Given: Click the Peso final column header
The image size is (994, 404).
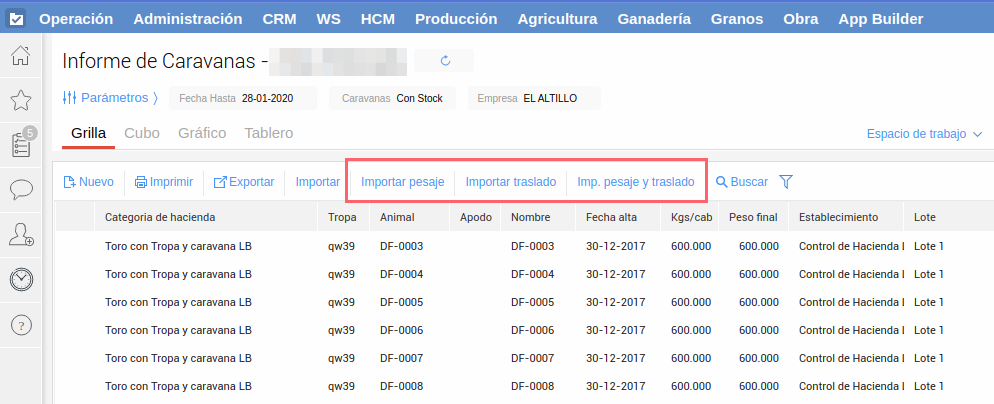Looking at the screenshot, I should click(x=753, y=217).
